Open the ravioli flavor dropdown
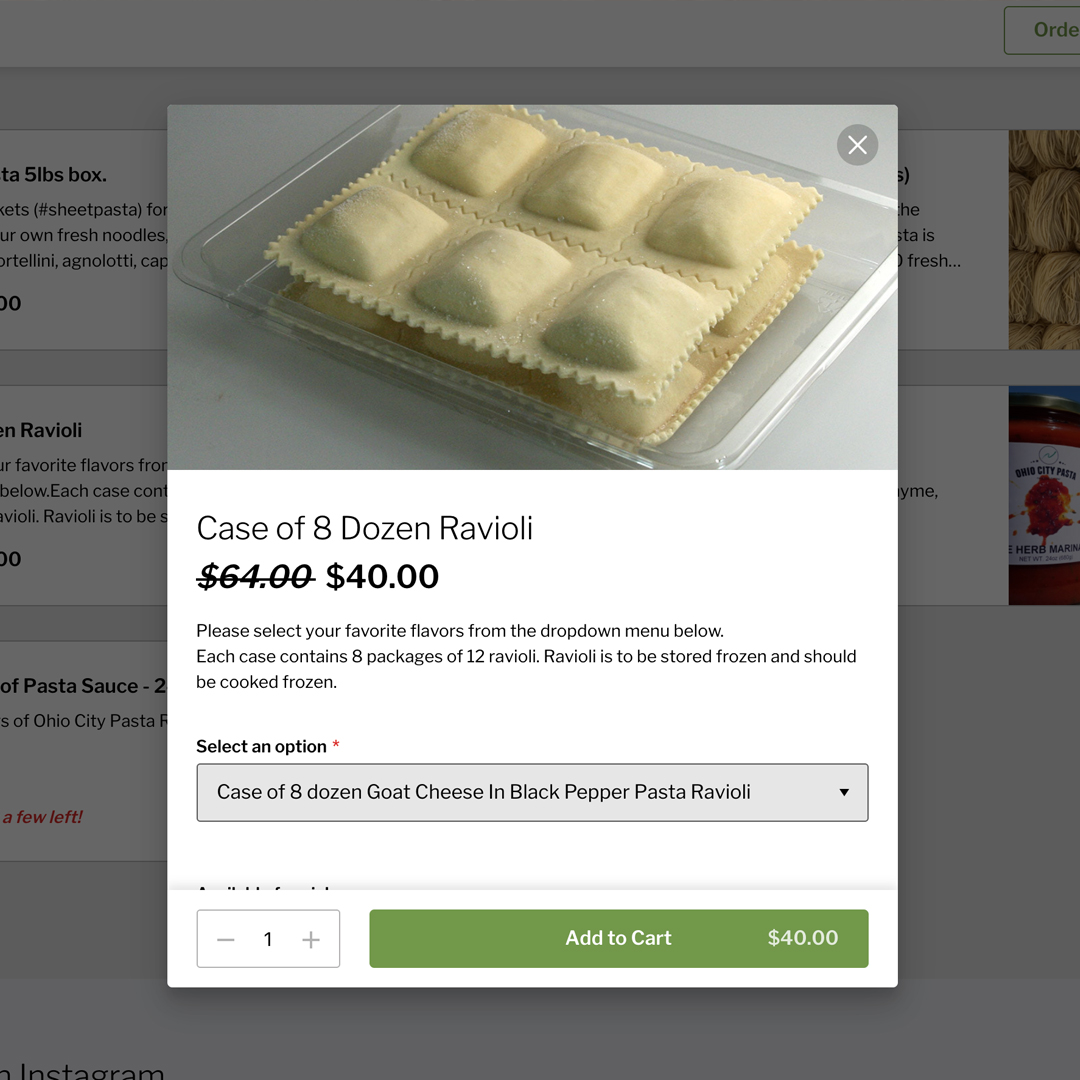This screenshot has height=1080, width=1080. (x=532, y=793)
